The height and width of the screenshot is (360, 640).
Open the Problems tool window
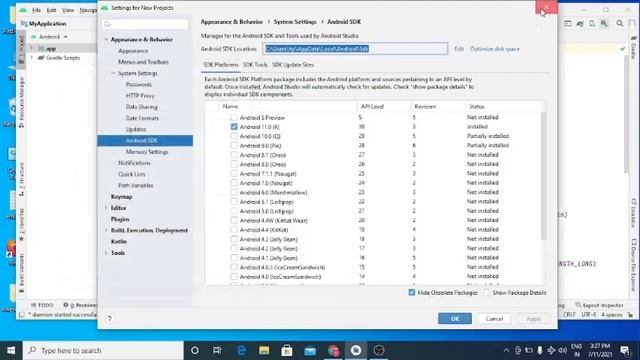click(80, 305)
